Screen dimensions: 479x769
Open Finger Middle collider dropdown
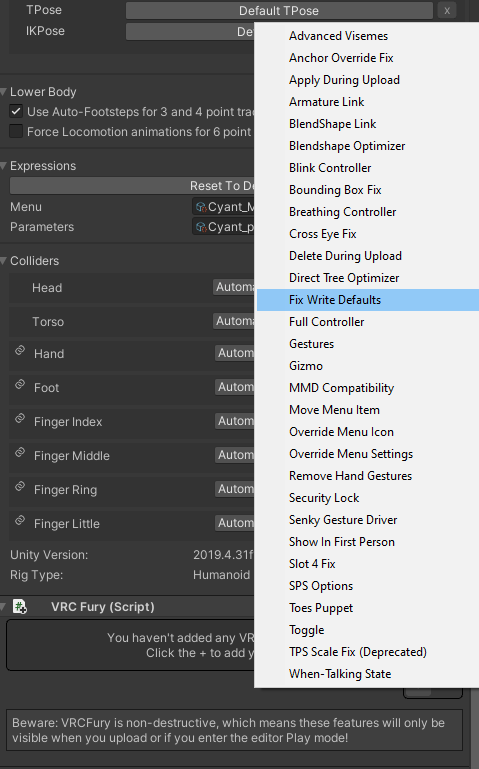click(x=235, y=455)
